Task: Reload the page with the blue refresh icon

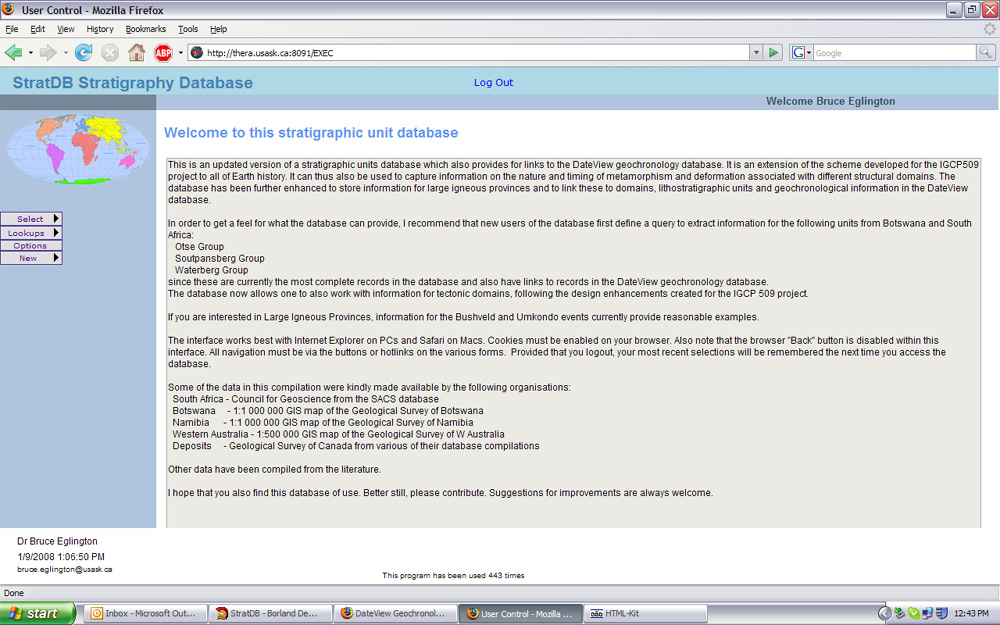Action: click(x=84, y=53)
